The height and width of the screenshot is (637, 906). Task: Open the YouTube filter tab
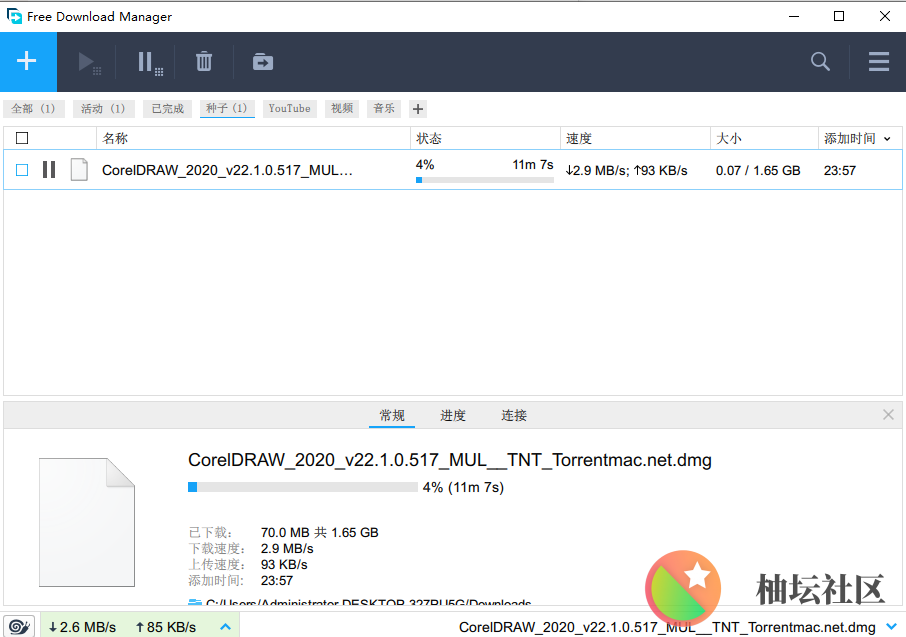click(x=289, y=109)
